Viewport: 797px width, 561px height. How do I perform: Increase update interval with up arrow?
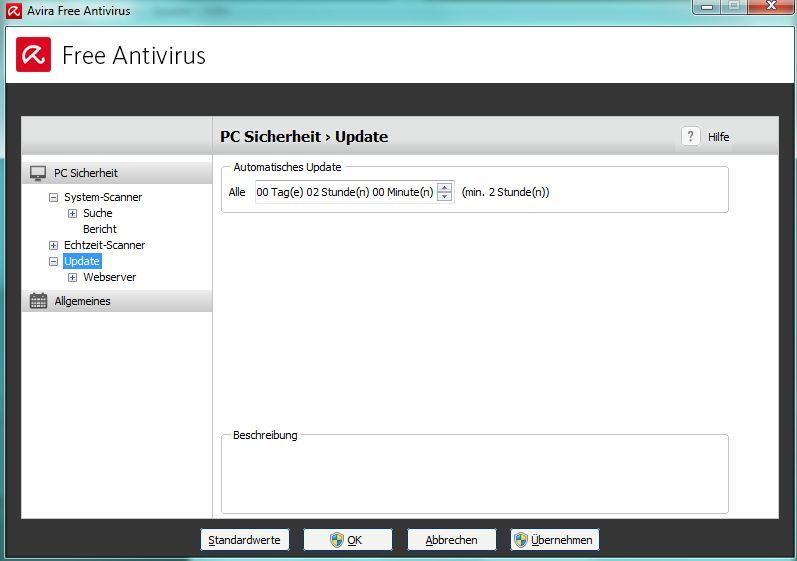tap(445, 187)
